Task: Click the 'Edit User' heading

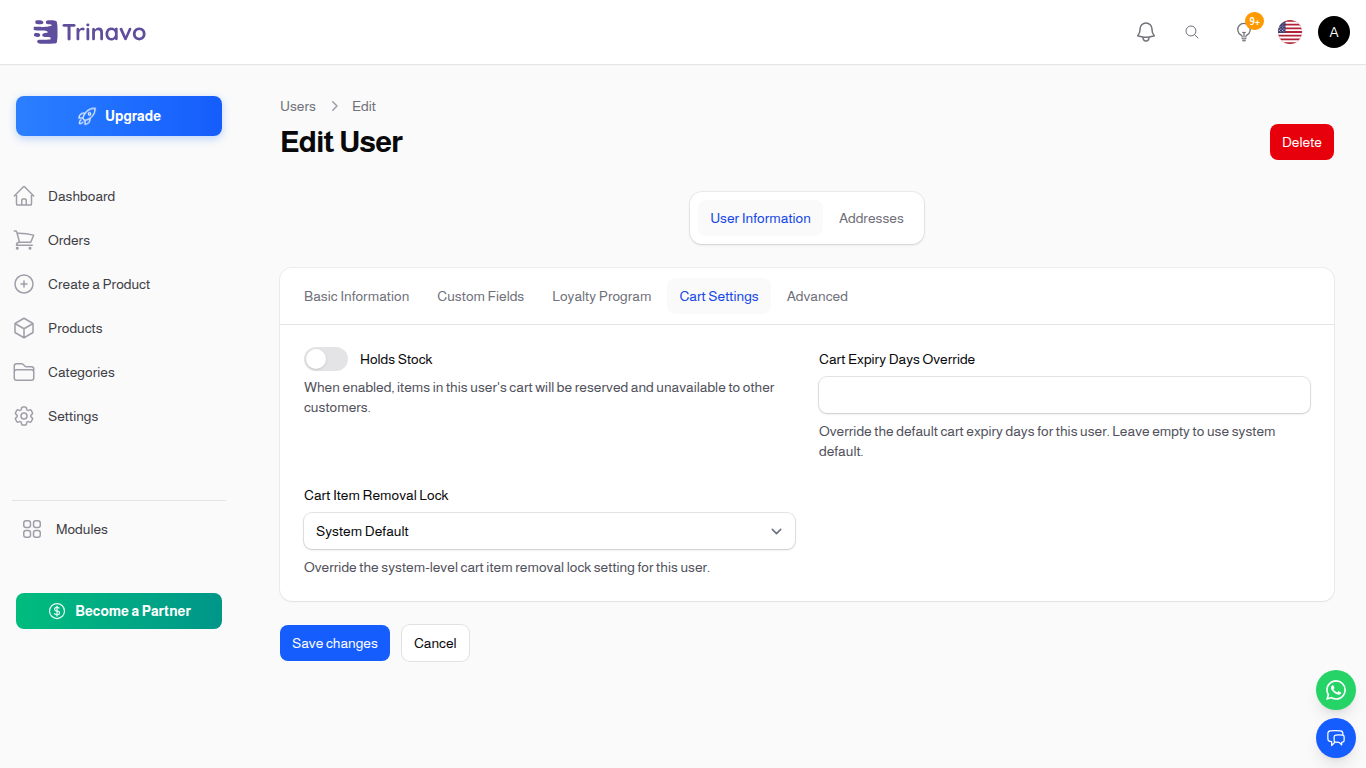Action: point(341,142)
